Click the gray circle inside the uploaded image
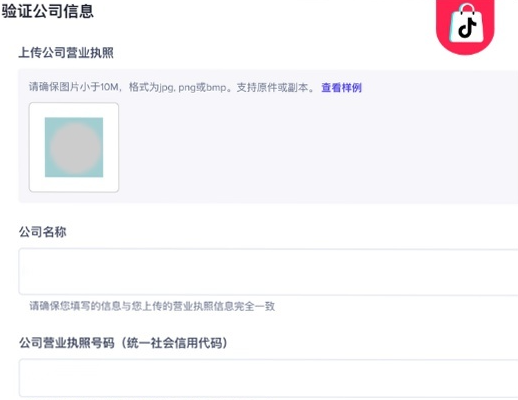 coord(76,148)
